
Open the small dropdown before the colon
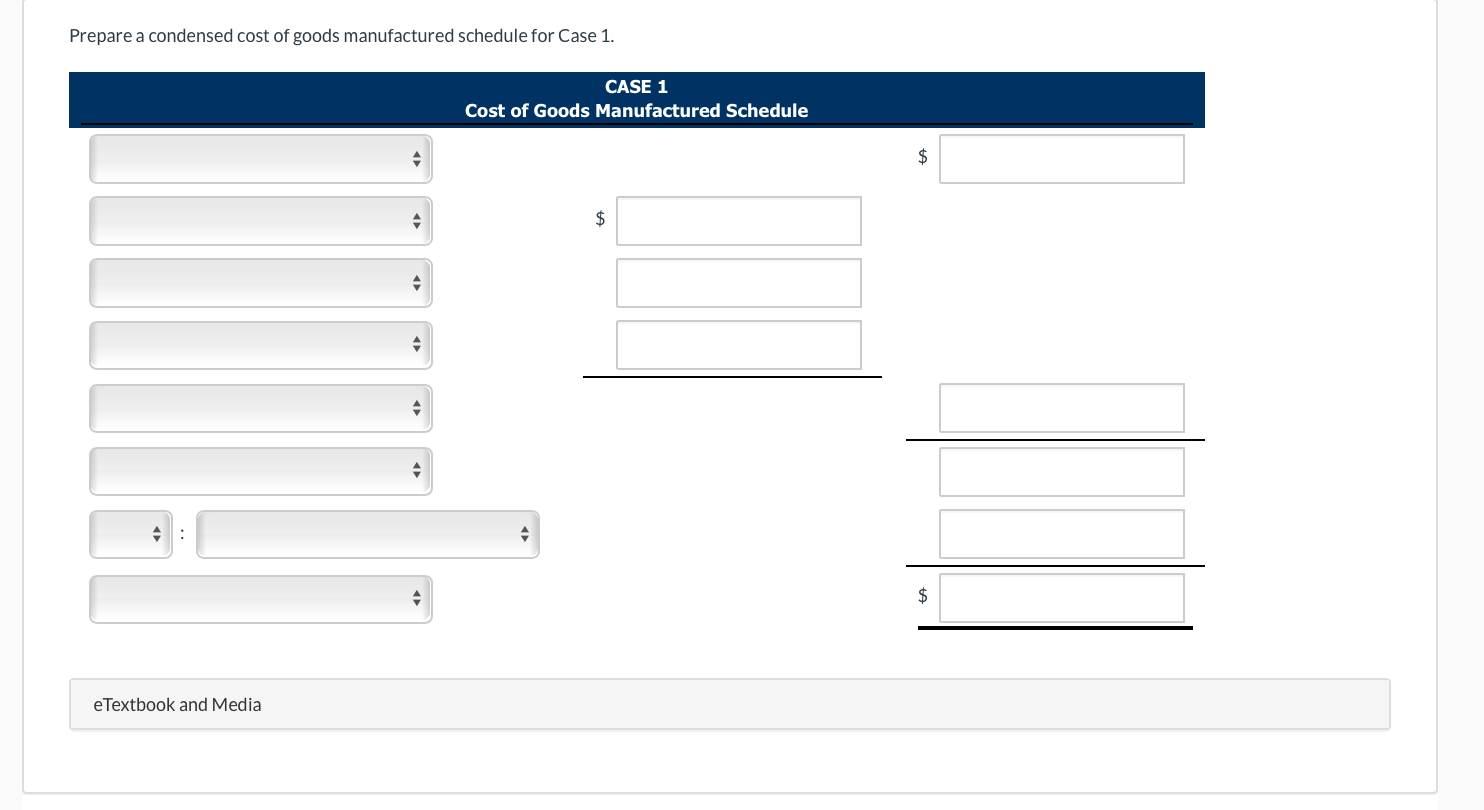130,533
